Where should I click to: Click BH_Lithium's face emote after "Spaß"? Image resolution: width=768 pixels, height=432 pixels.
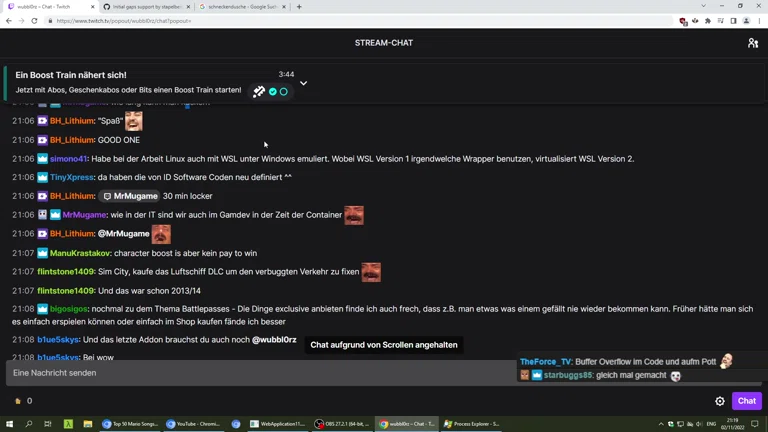134,121
